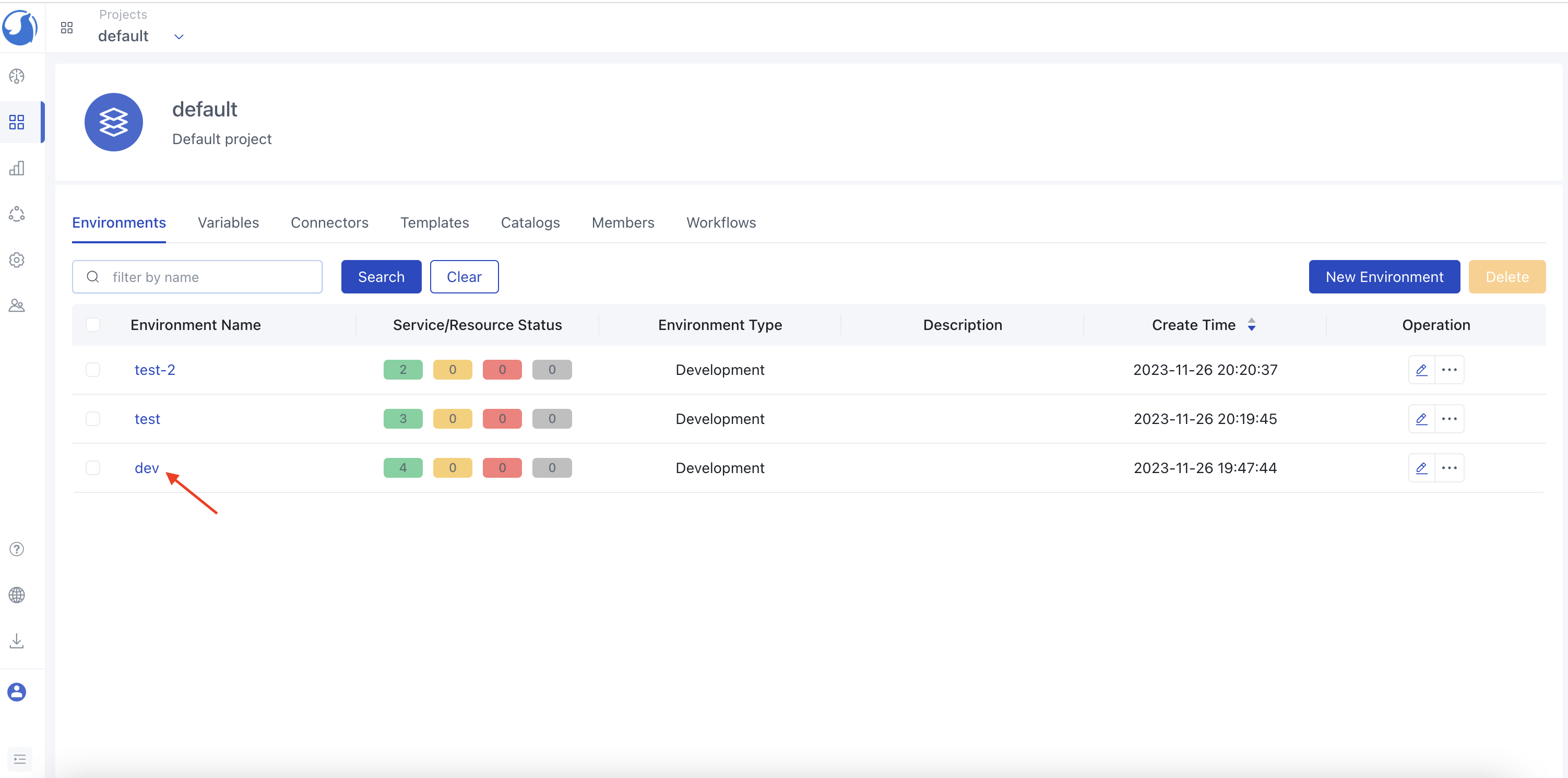The height and width of the screenshot is (778, 1568).
Task: Expand the default project dropdown chevron
Action: point(179,37)
